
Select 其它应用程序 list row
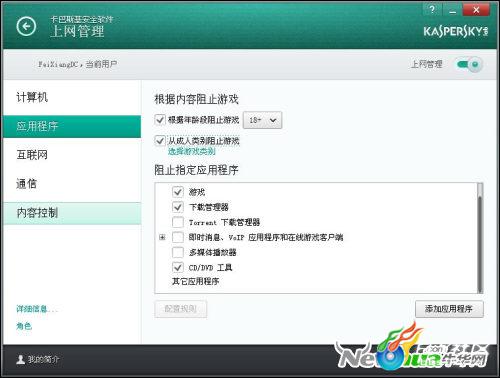[196, 282]
